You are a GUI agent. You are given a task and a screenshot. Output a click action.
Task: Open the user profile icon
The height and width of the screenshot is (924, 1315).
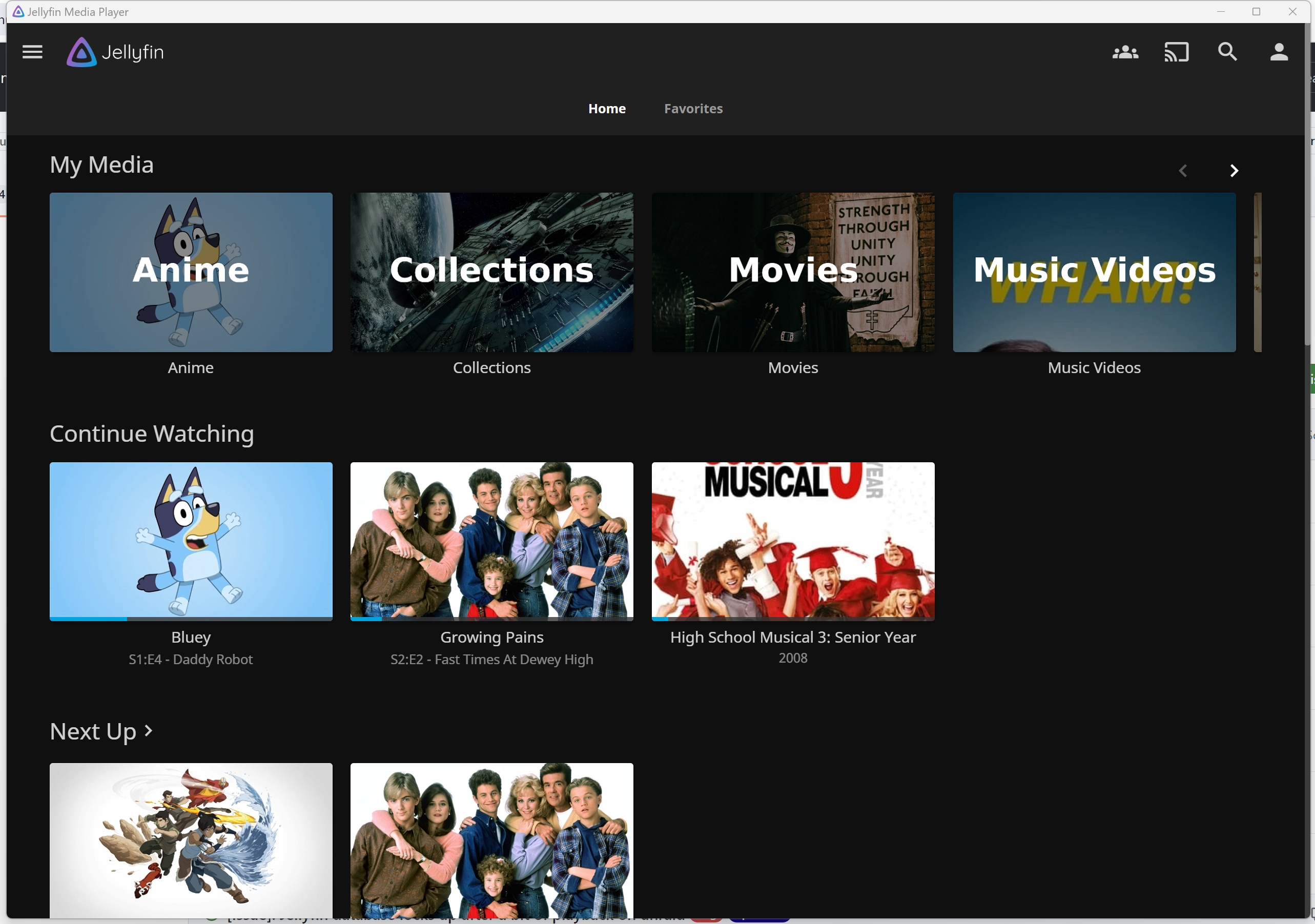point(1279,52)
